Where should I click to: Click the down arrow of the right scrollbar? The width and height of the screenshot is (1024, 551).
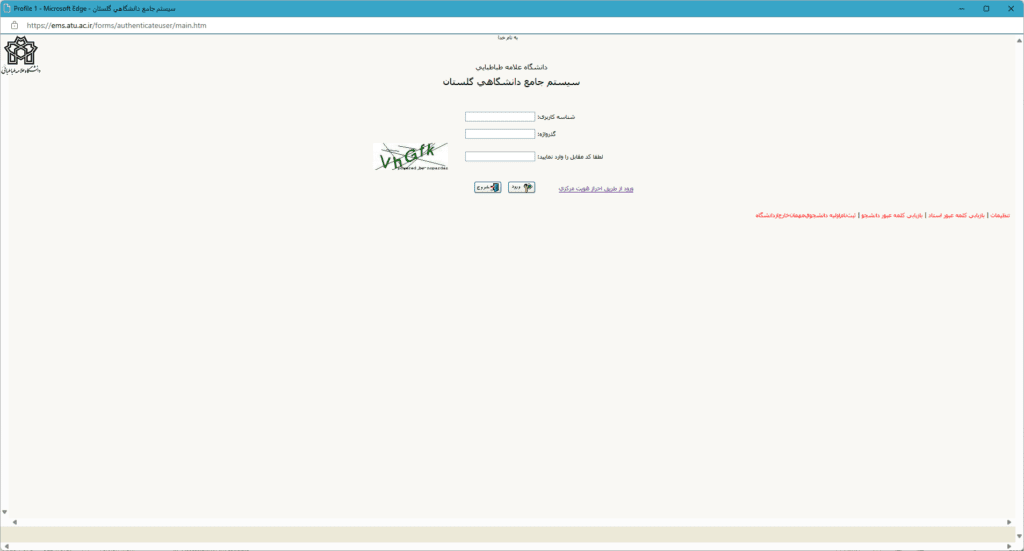click(x=1019, y=536)
